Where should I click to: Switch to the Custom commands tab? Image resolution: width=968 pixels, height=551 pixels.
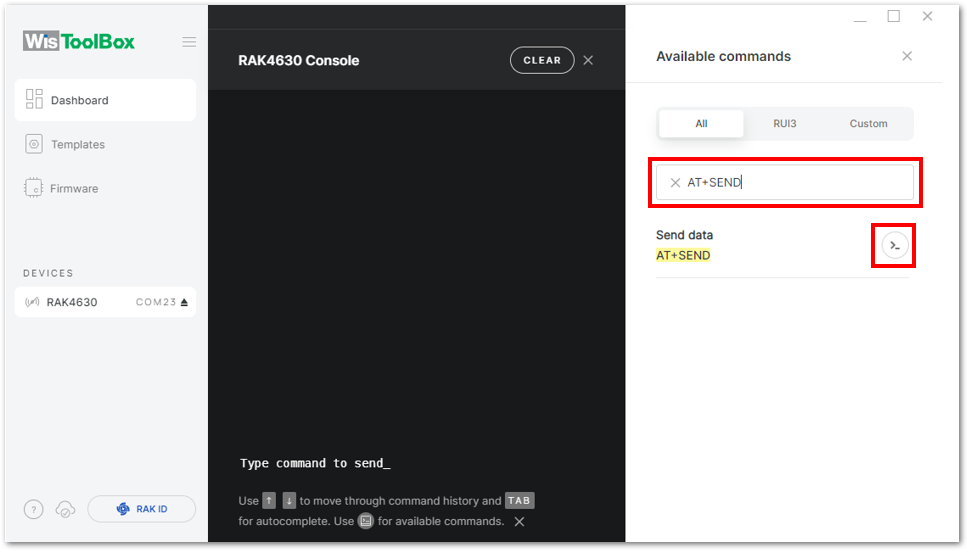click(x=868, y=123)
